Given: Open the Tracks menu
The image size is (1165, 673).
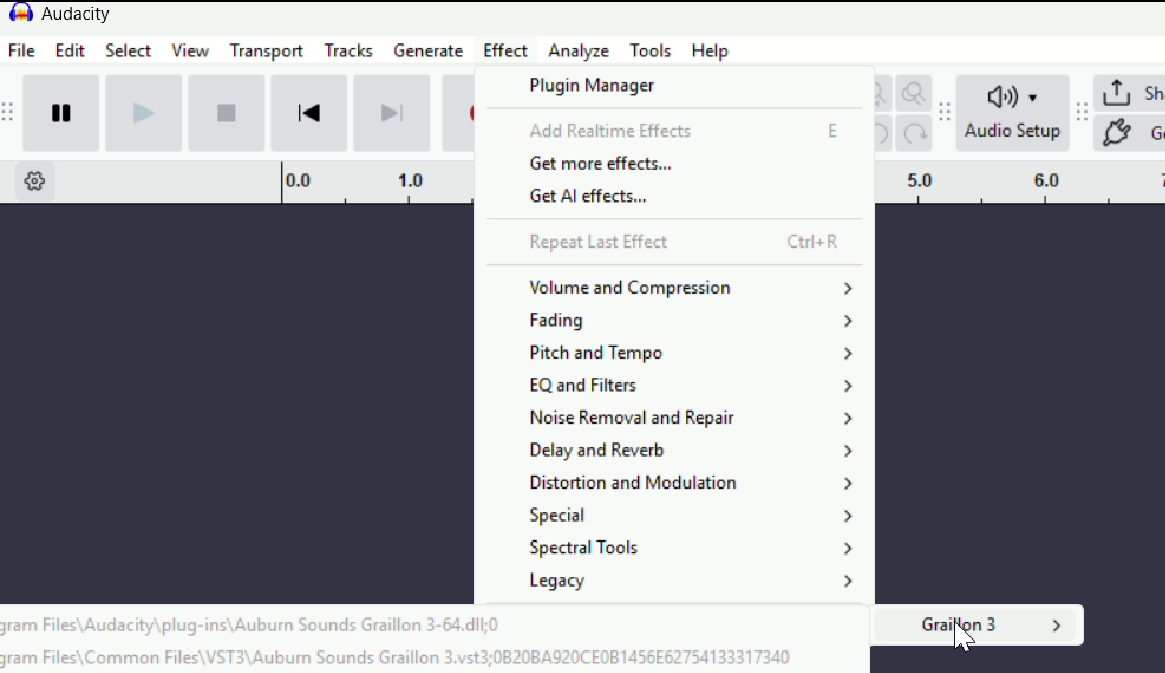Looking at the screenshot, I should [348, 51].
